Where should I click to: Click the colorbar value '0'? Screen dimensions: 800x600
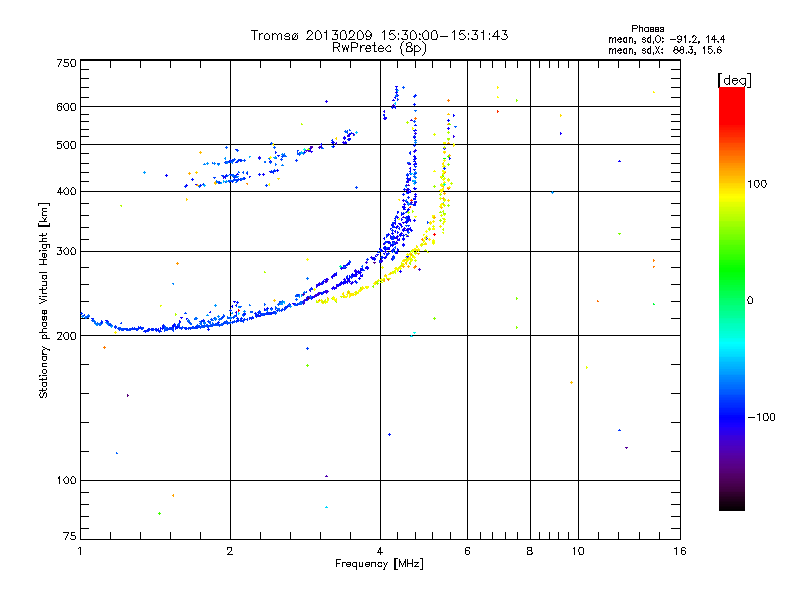[x=750, y=300]
